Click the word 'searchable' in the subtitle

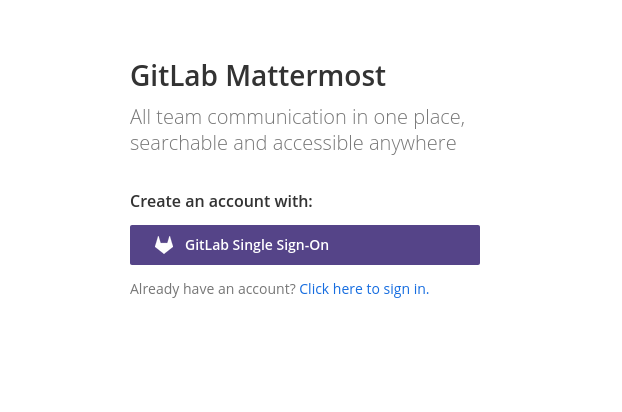(x=179, y=143)
